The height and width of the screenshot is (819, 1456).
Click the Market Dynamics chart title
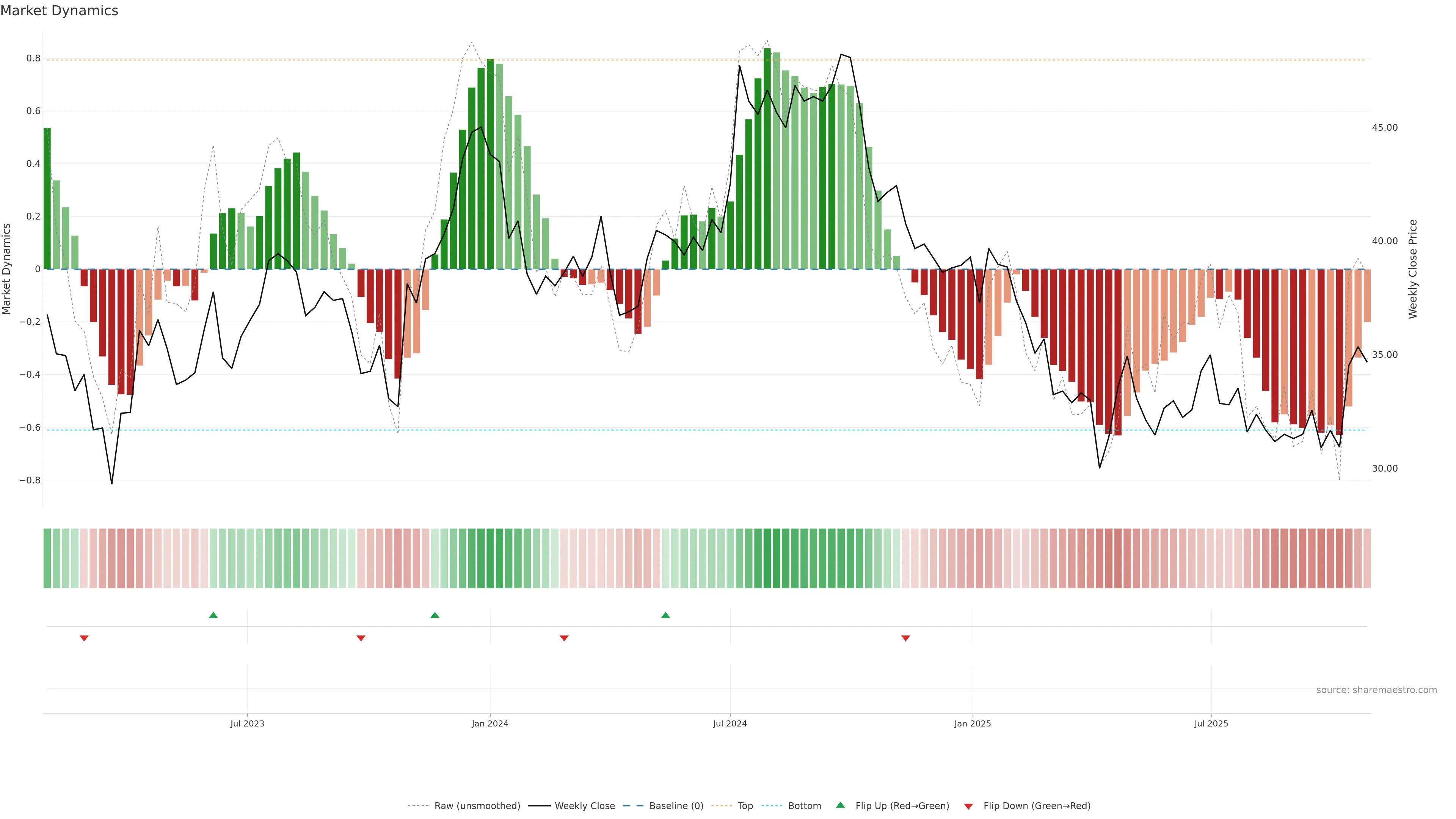[x=60, y=11]
